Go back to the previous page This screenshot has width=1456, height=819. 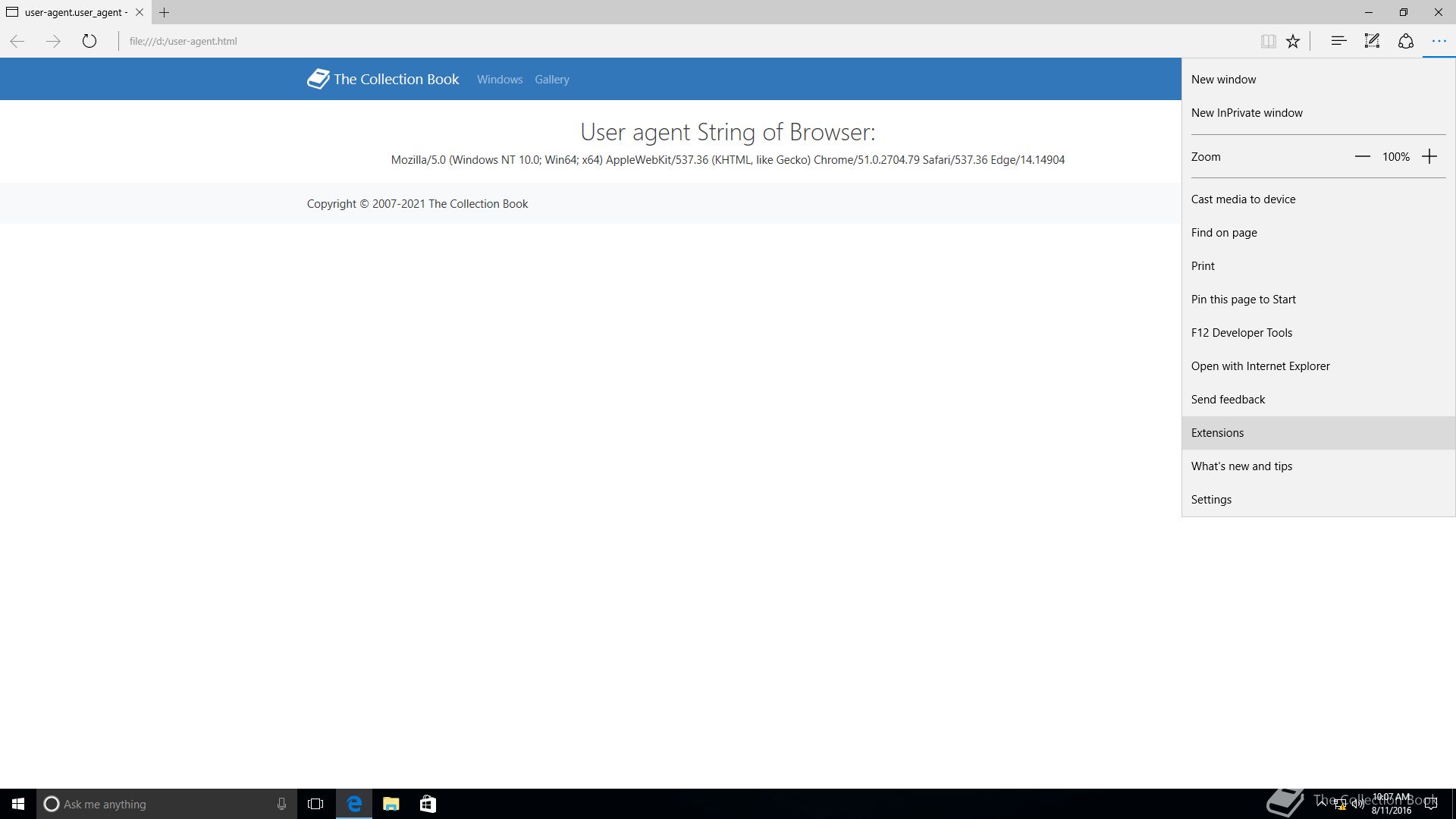click(17, 41)
